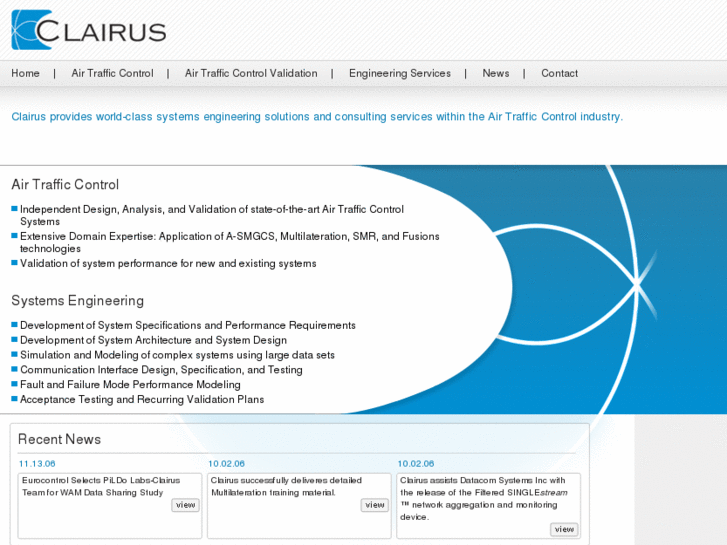Click Independent Design, Analysis, and Validation bullet
This screenshot has height=545, width=727.
click(212, 215)
